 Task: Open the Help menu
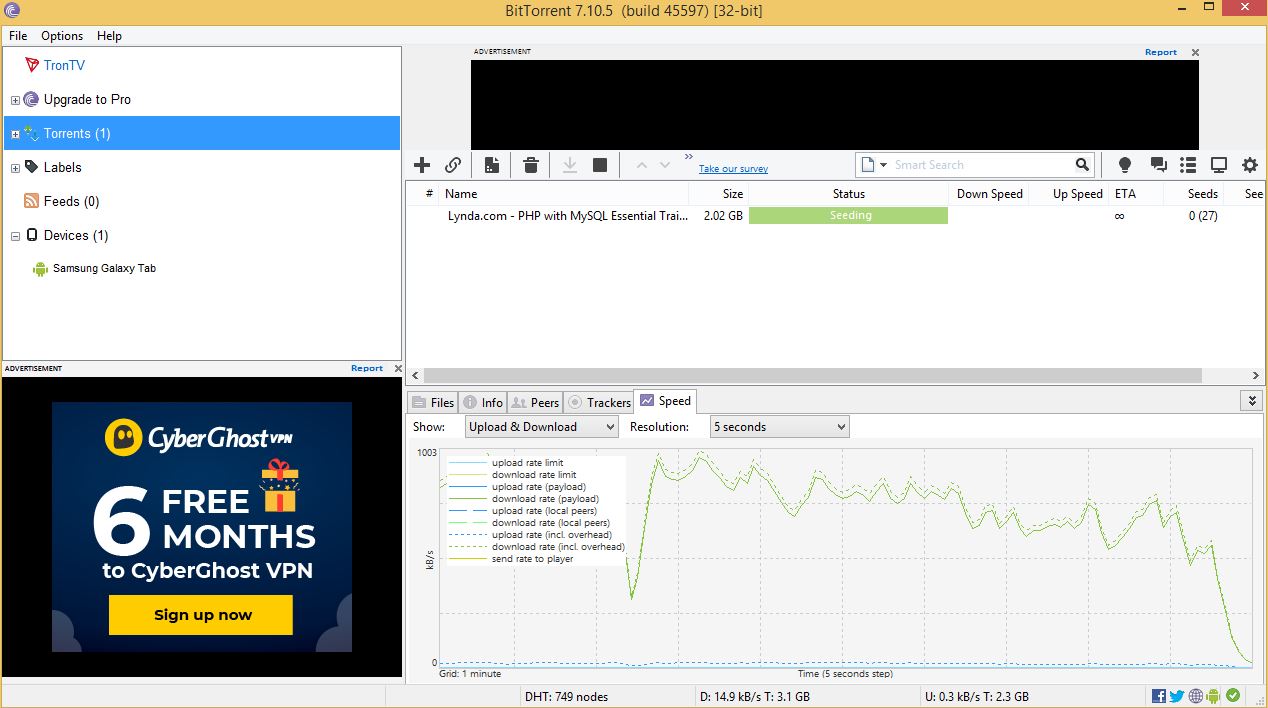click(109, 36)
